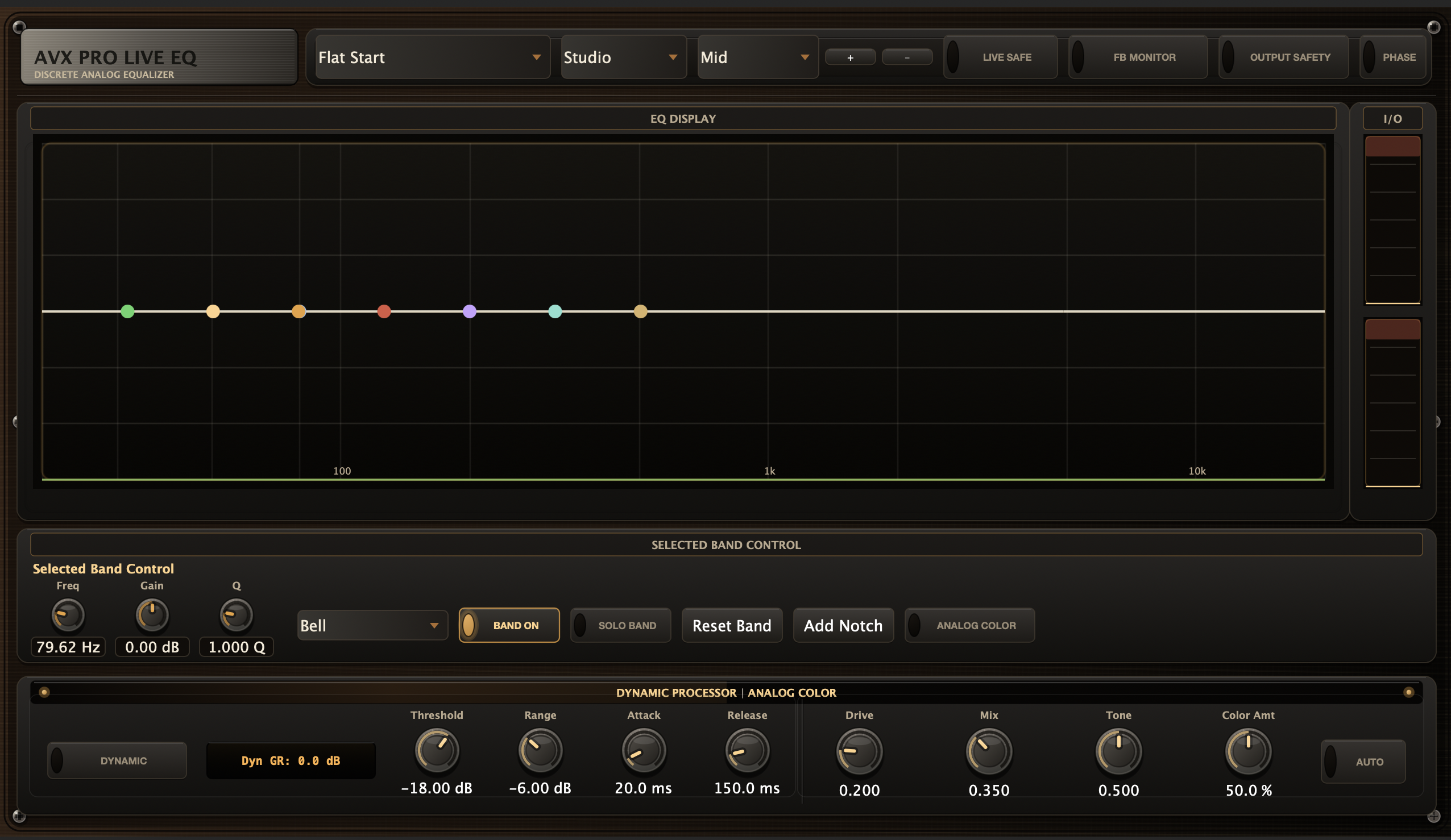This screenshot has height=840, width=1451.
Task: Click the plus button
Action: click(851, 57)
